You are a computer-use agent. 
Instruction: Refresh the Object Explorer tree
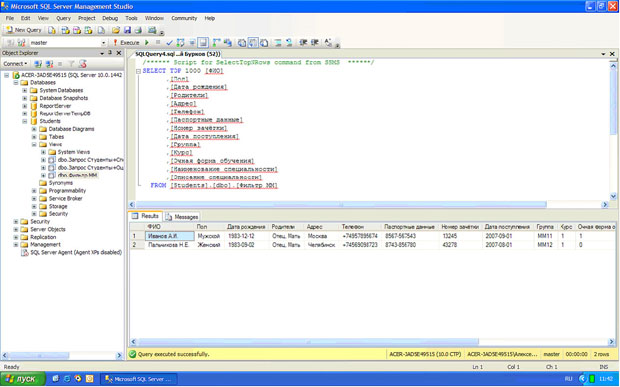coord(82,64)
